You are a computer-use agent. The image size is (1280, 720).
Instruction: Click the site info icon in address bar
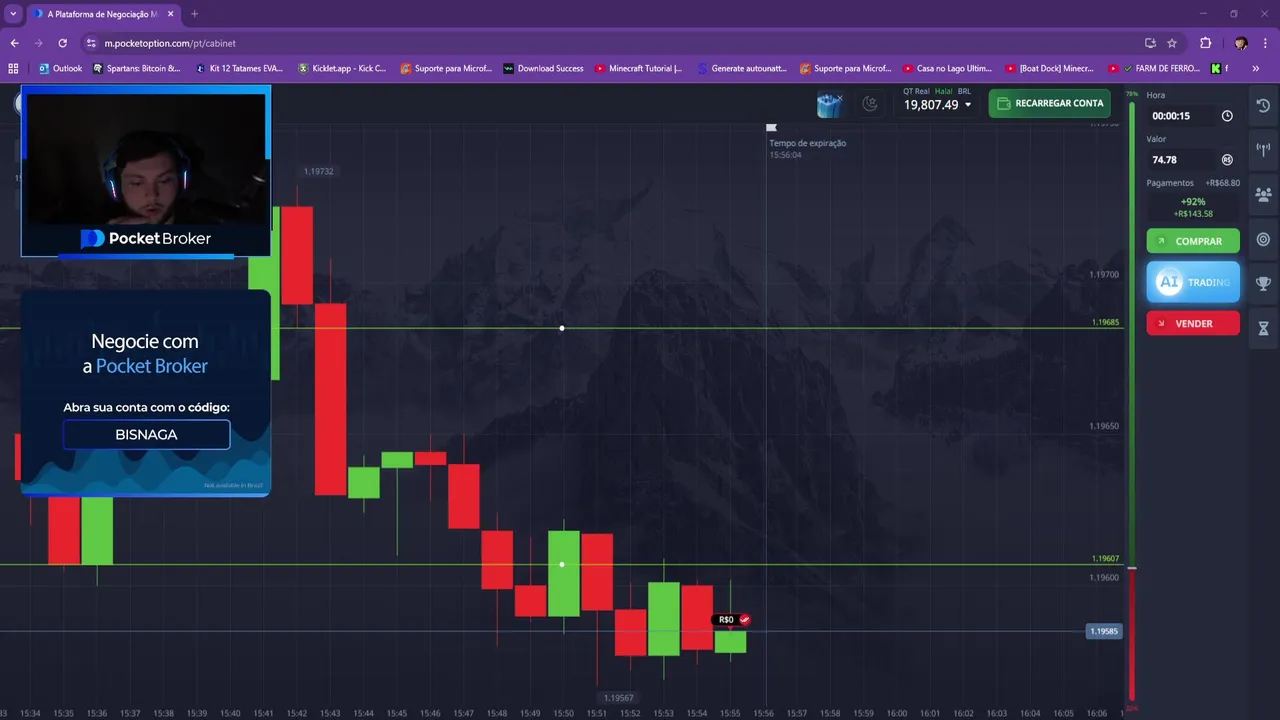click(91, 43)
